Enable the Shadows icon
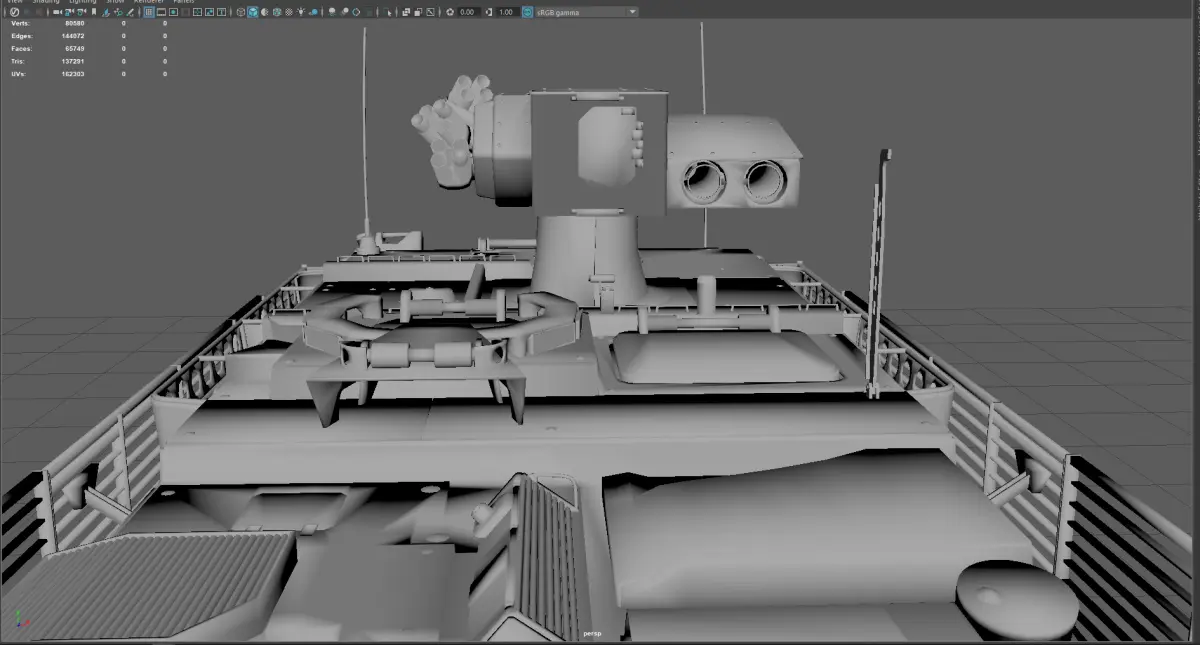Image resolution: width=1200 pixels, height=645 pixels. (313, 12)
